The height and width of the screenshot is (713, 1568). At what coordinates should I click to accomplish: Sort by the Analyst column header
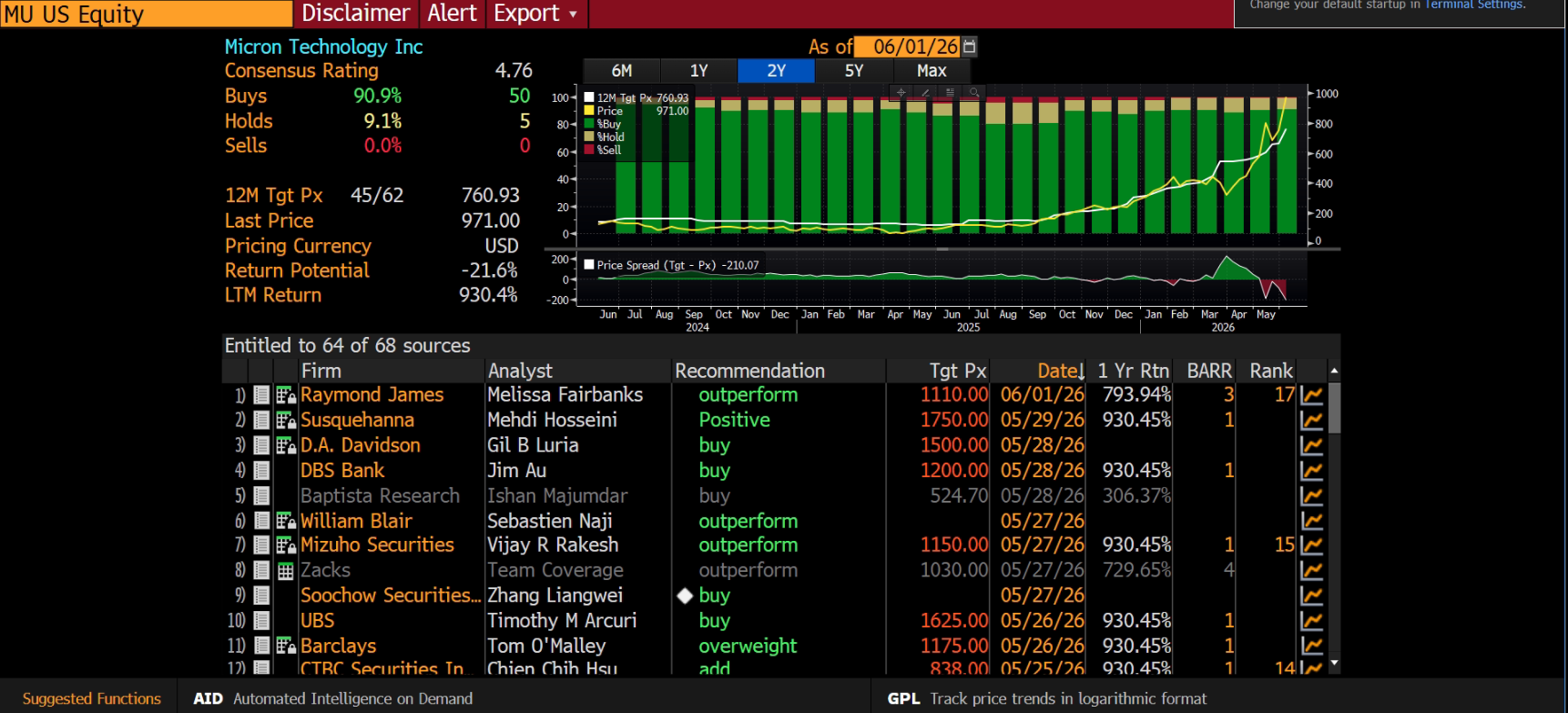[578, 371]
